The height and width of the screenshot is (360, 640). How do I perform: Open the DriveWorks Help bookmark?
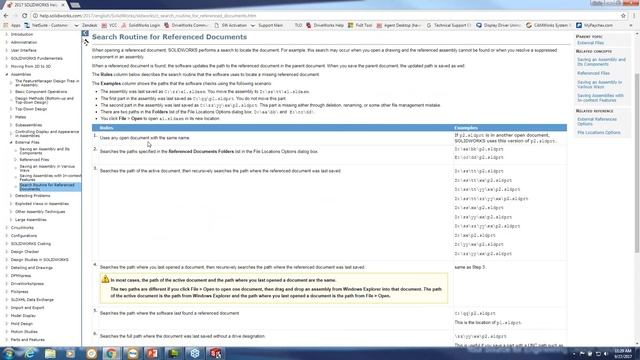325,25
